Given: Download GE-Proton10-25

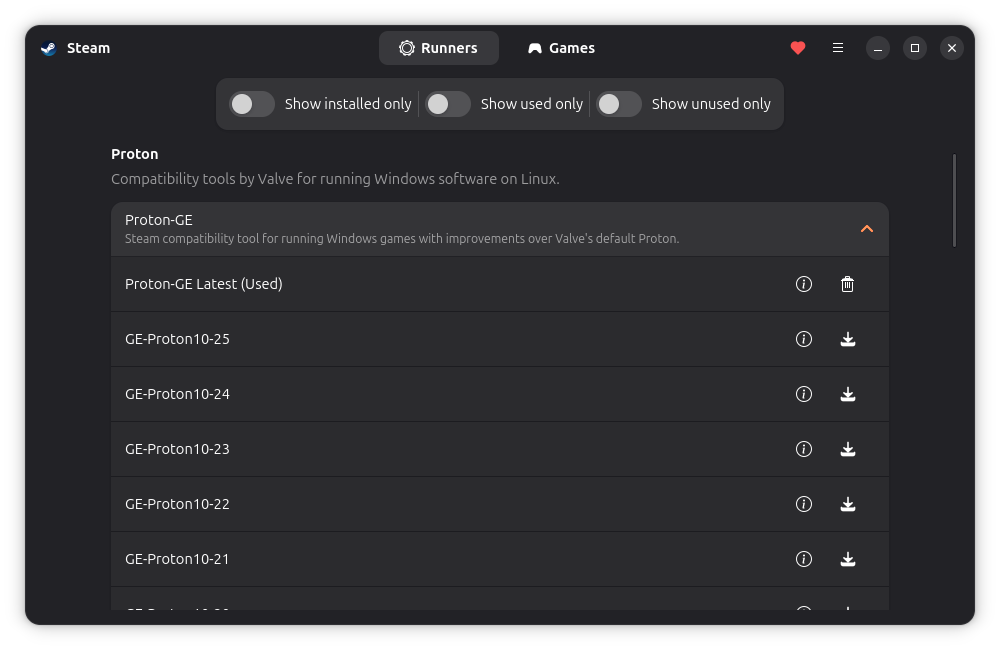Looking at the screenshot, I should pos(847,339).
